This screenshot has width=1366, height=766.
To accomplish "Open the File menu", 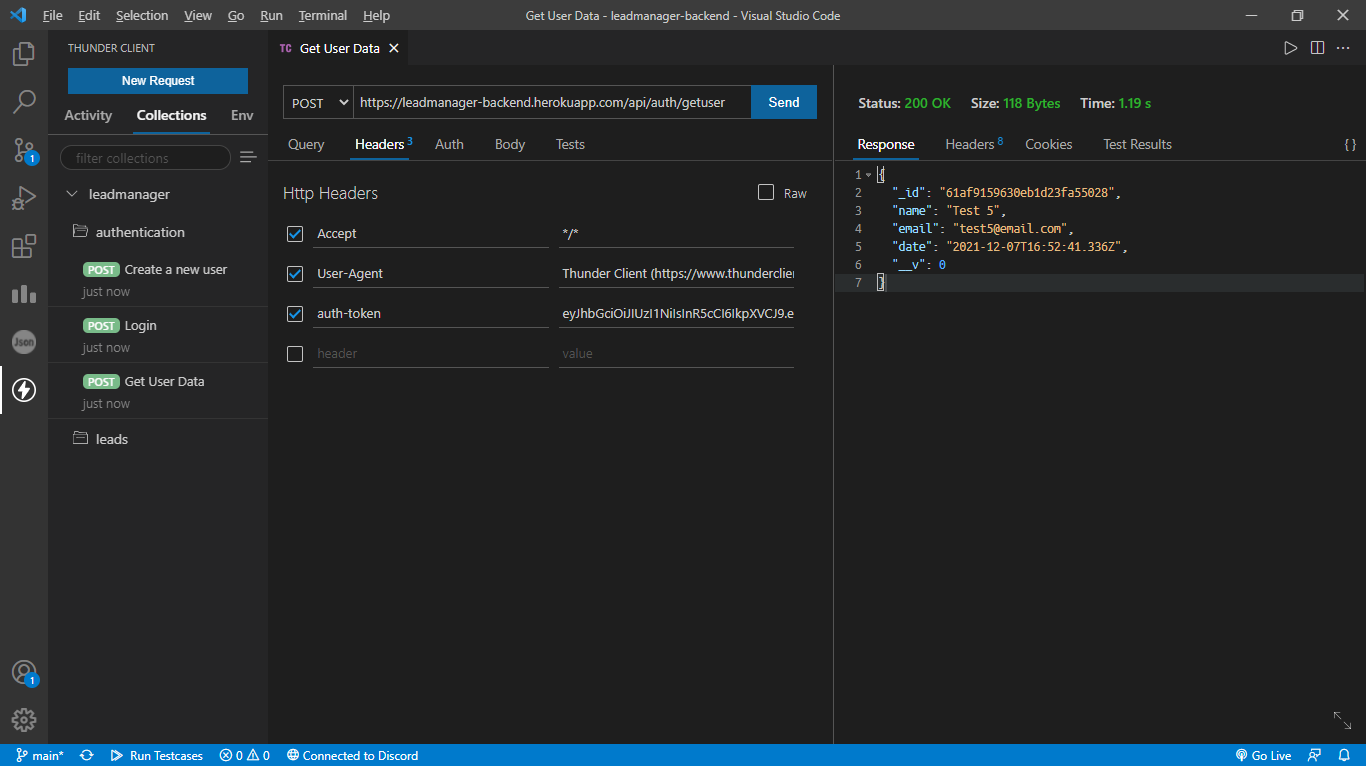I will click(52, 16).
